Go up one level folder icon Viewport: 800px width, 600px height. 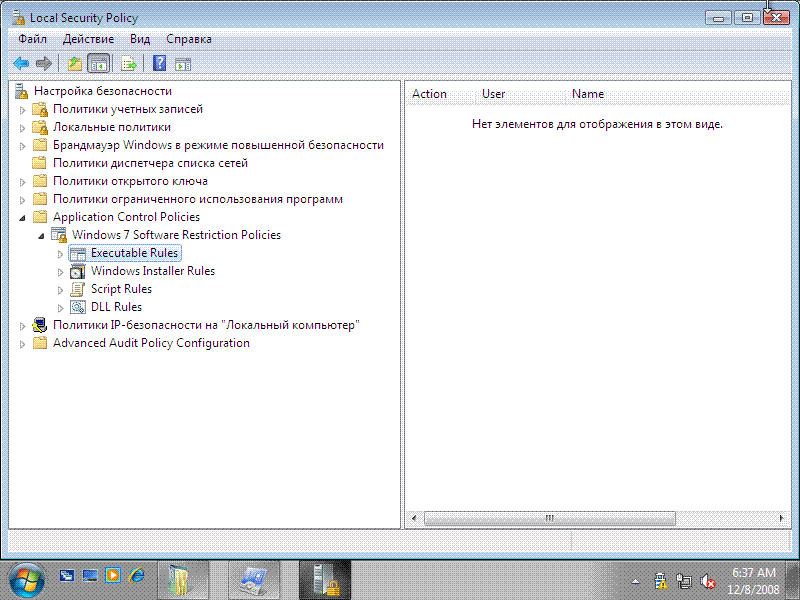tap(75, 64)
